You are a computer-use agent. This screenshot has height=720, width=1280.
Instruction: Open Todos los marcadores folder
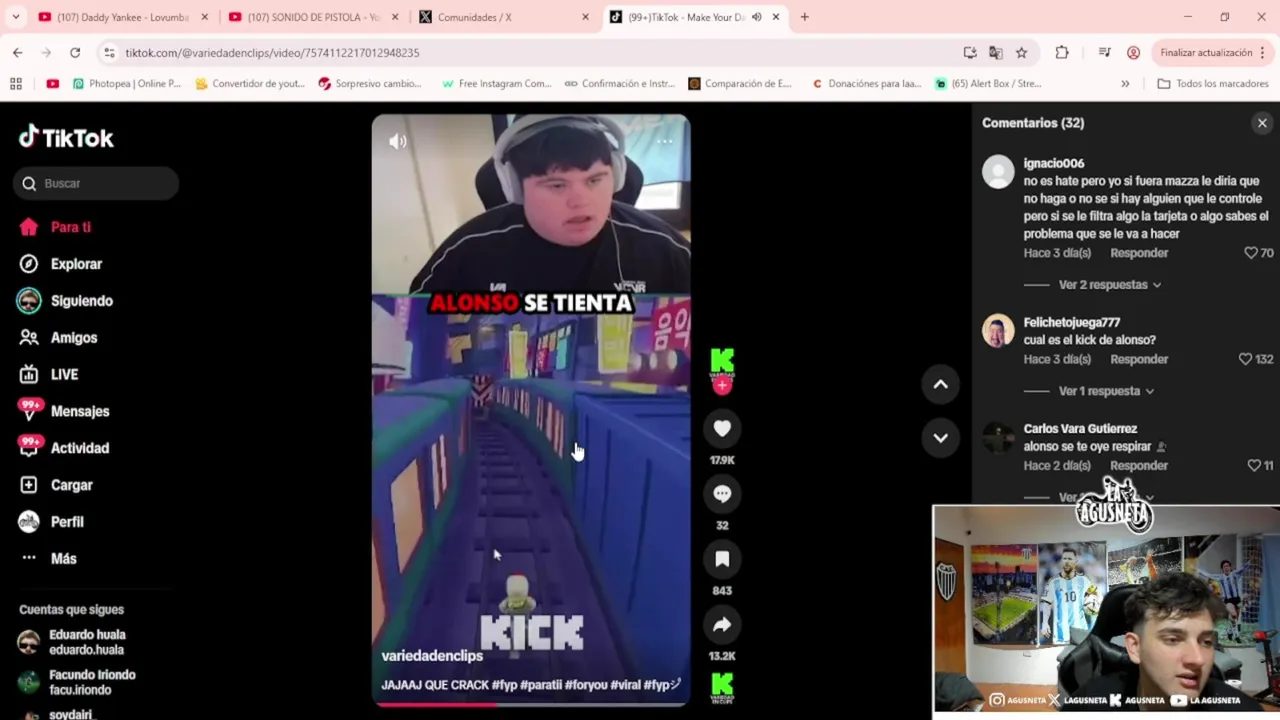(1212, 84)
